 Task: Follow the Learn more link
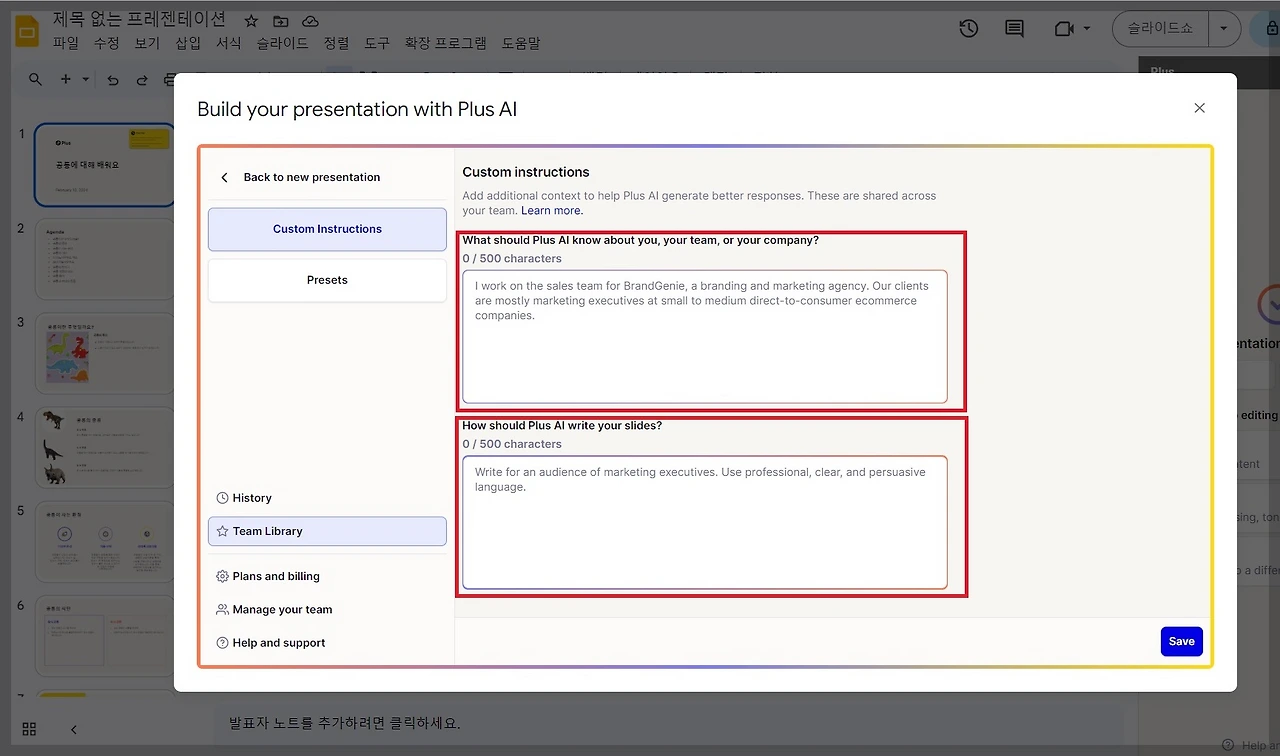tap(552, 211)
